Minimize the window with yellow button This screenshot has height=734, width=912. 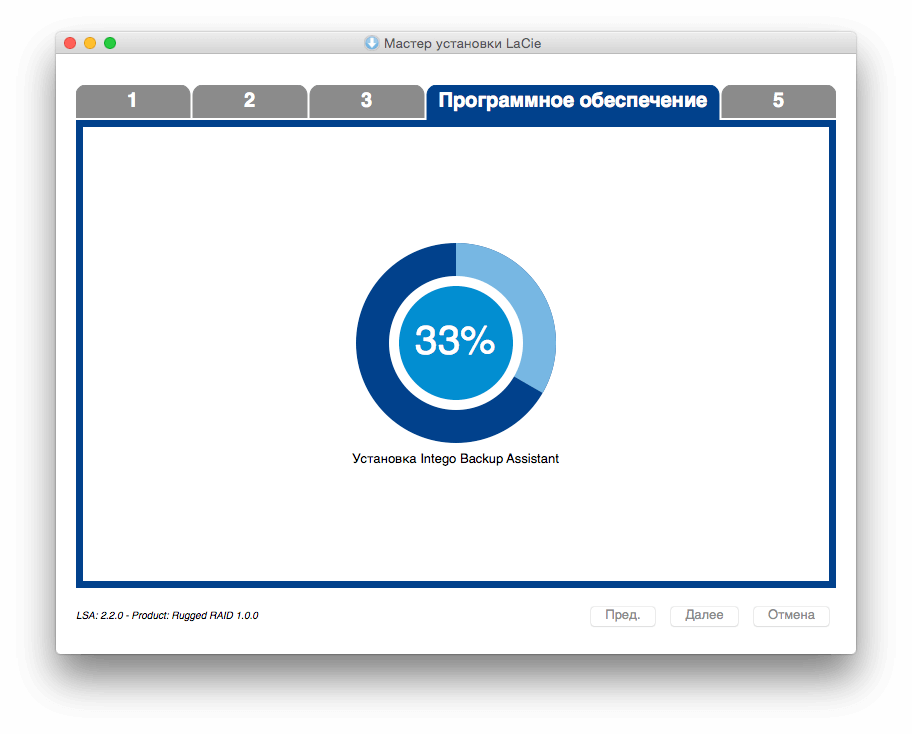pyautogui.click(x=90, y=43)
